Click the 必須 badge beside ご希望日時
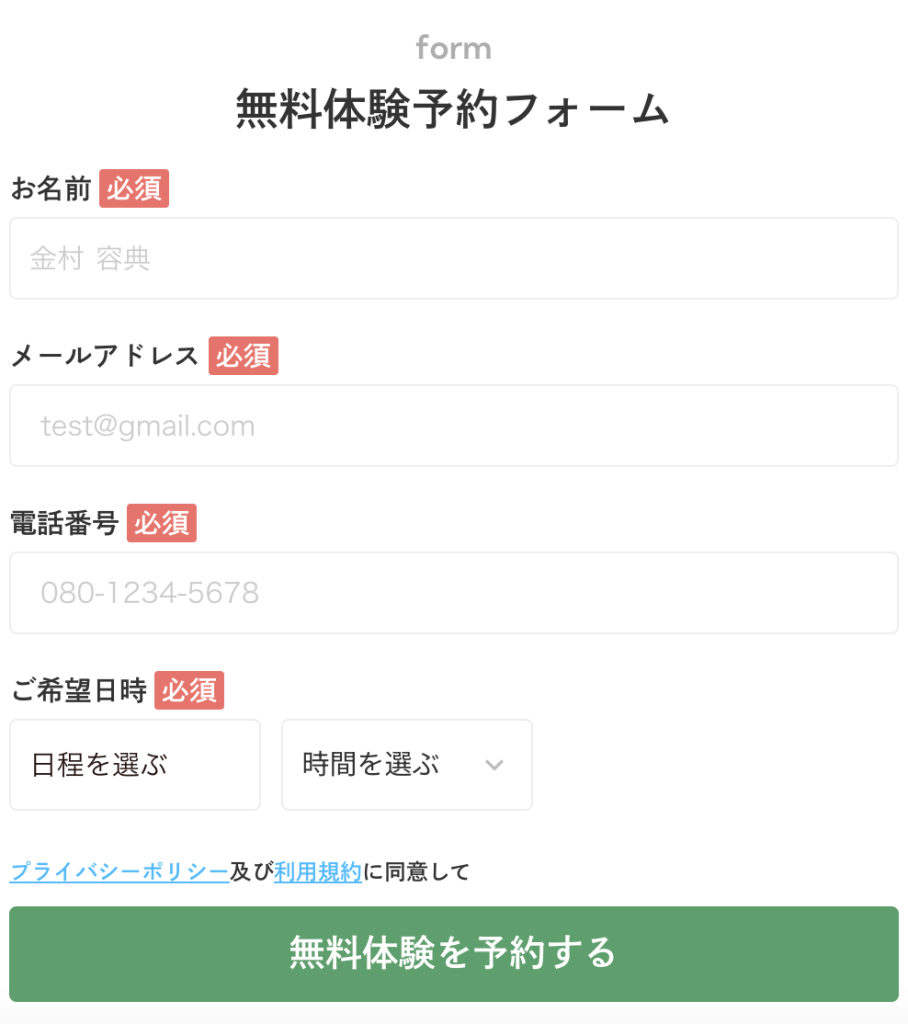908x1024 pixels. pyautogui.click(x=190, y=690)
